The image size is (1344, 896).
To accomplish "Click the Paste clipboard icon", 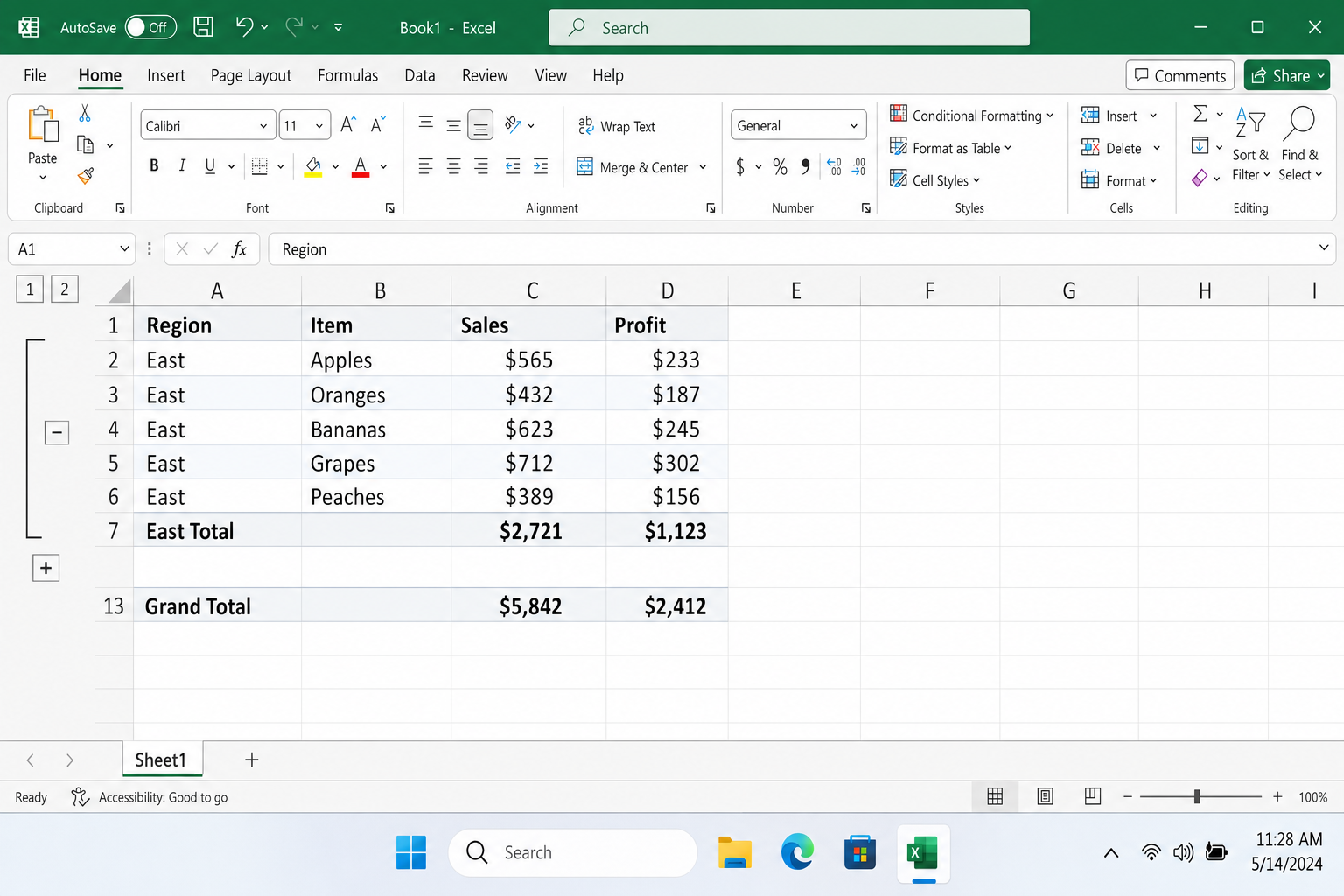I will point(43,124).
